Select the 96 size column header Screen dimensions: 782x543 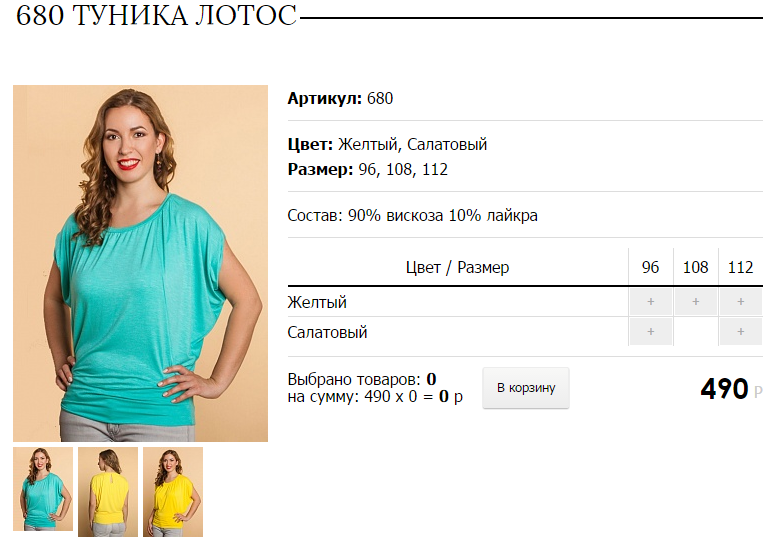pos(650,267)
